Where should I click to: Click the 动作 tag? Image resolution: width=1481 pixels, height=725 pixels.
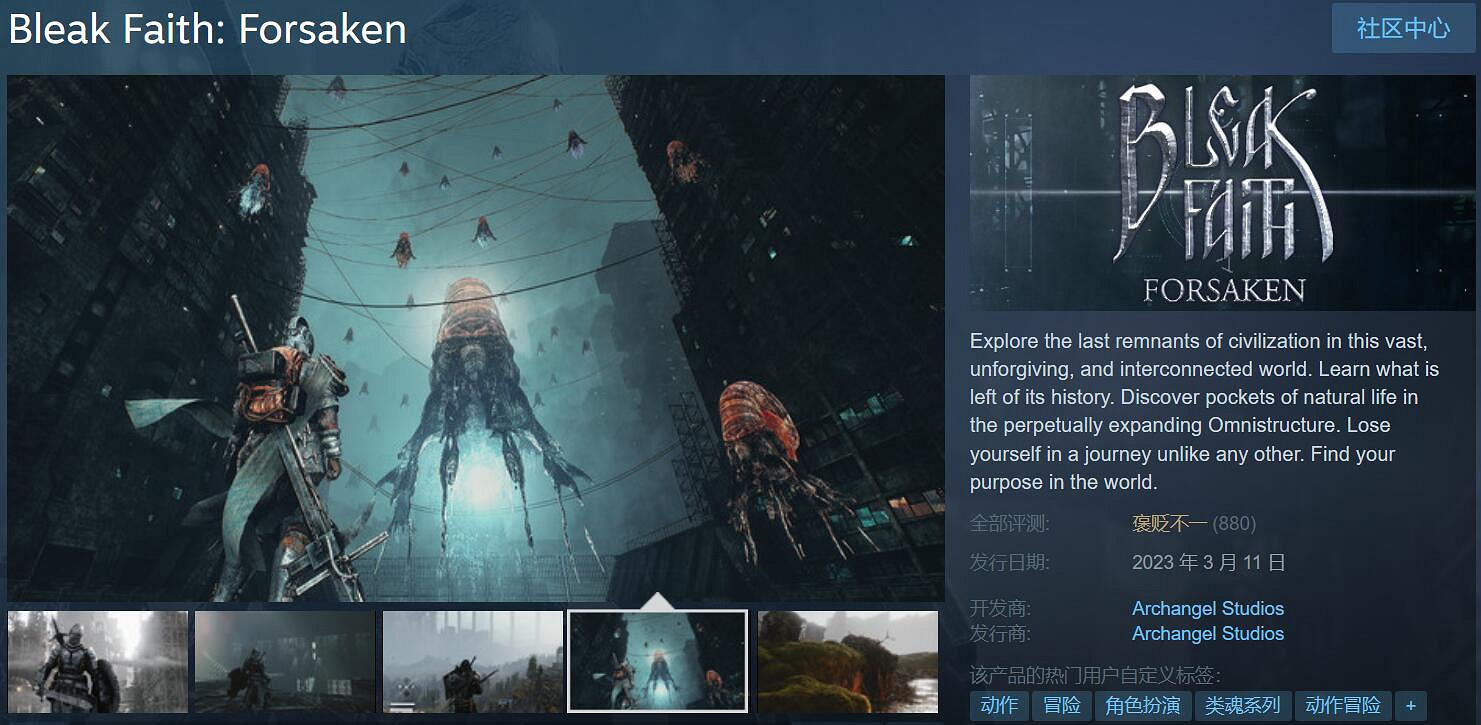pos(999,706)
